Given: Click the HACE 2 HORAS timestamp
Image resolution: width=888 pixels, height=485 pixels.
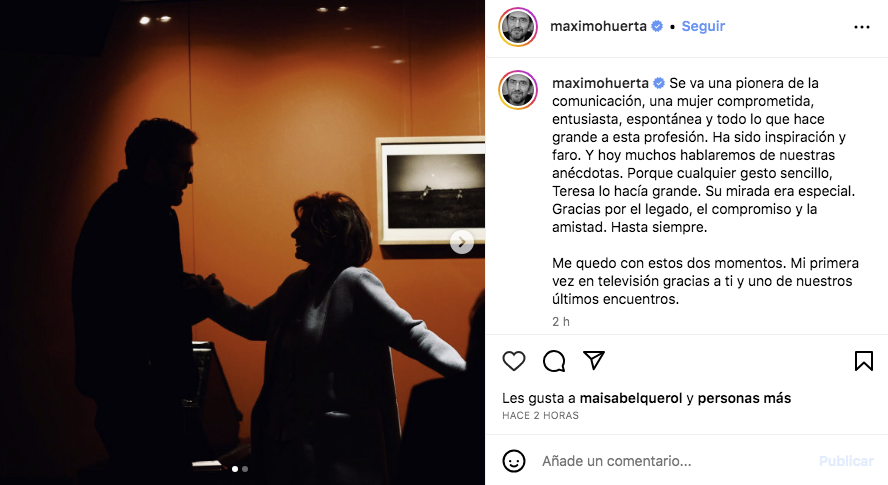Looking at the screenshot, I should click(x=540, y=415).
